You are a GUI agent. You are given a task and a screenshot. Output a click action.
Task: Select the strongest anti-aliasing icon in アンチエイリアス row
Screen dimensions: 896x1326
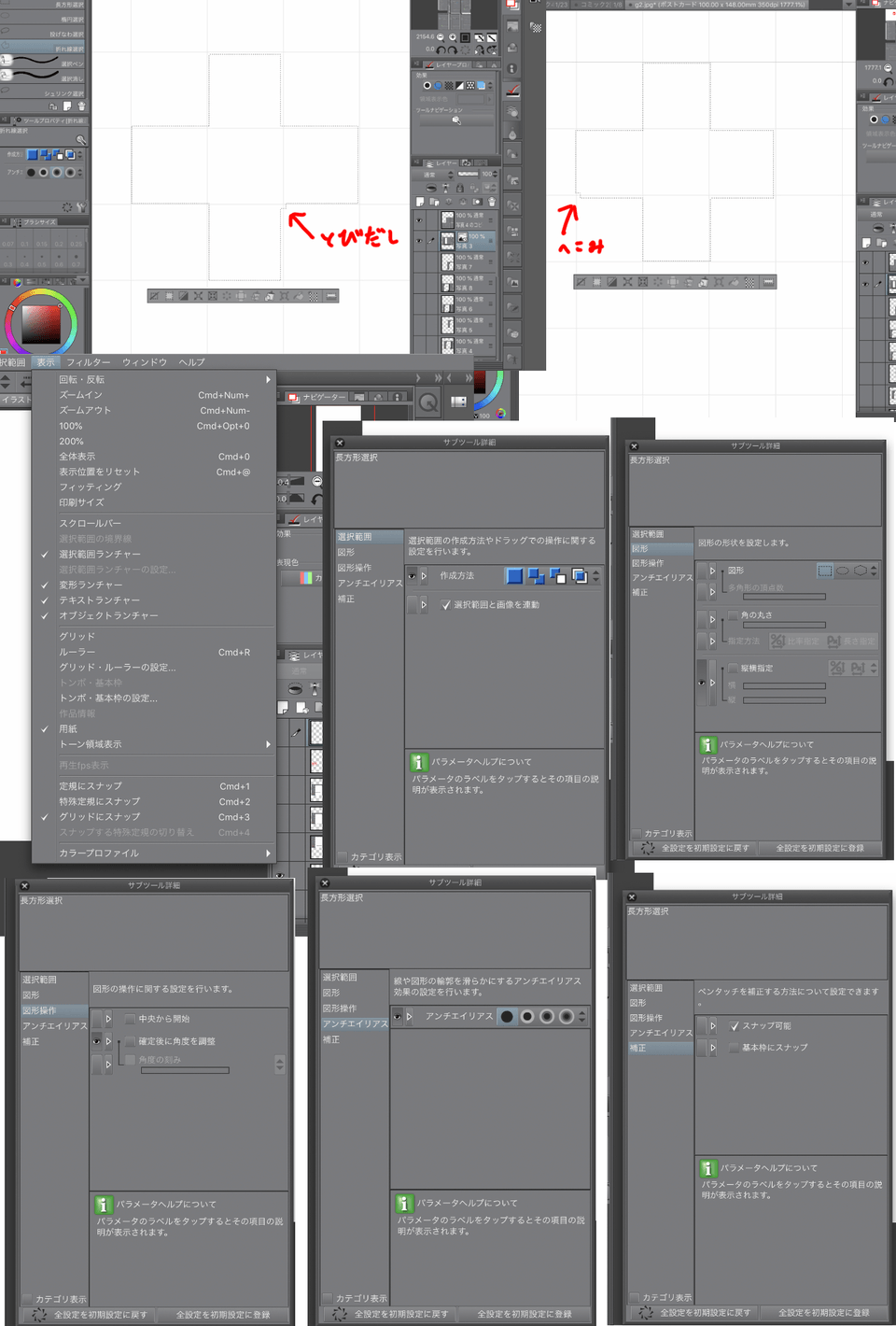point(567,1016)
